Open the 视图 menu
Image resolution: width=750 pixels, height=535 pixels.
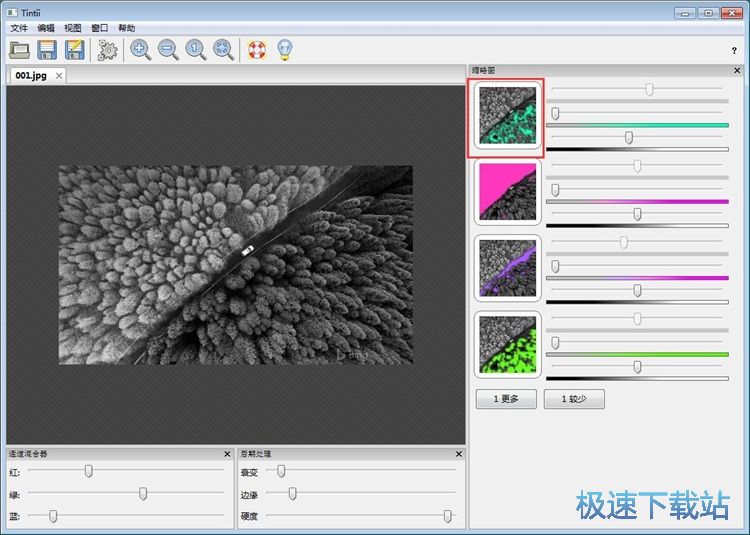point(73,28)
